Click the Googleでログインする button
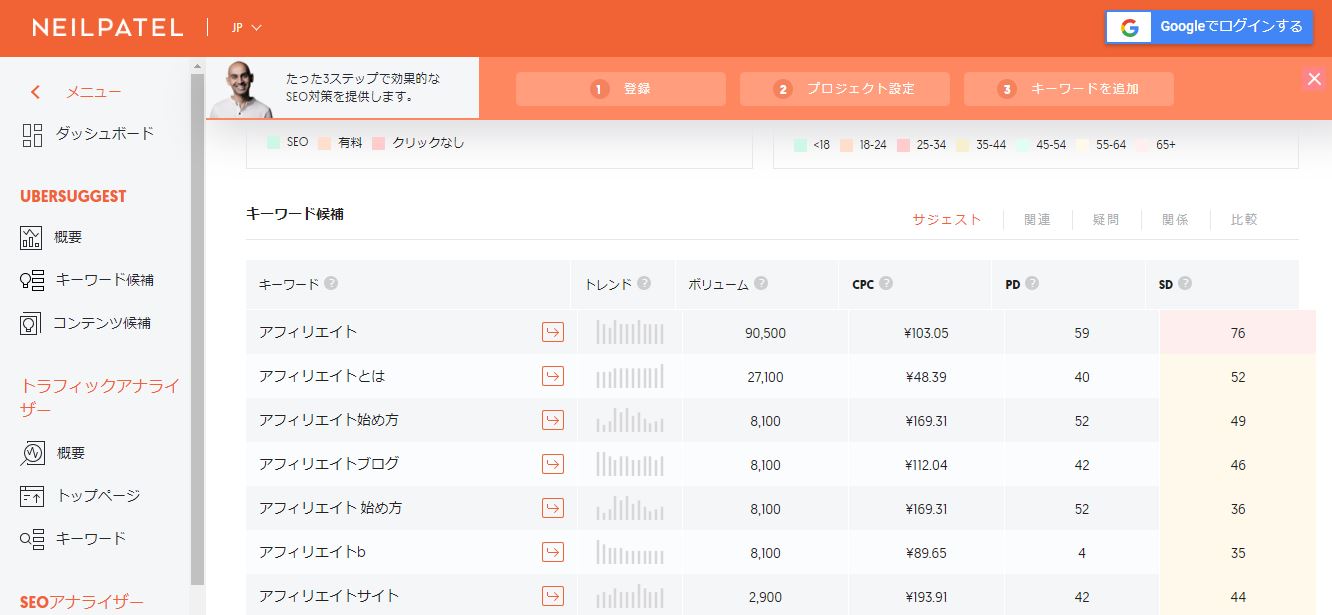The image size is (1332, 615). 1209,27
